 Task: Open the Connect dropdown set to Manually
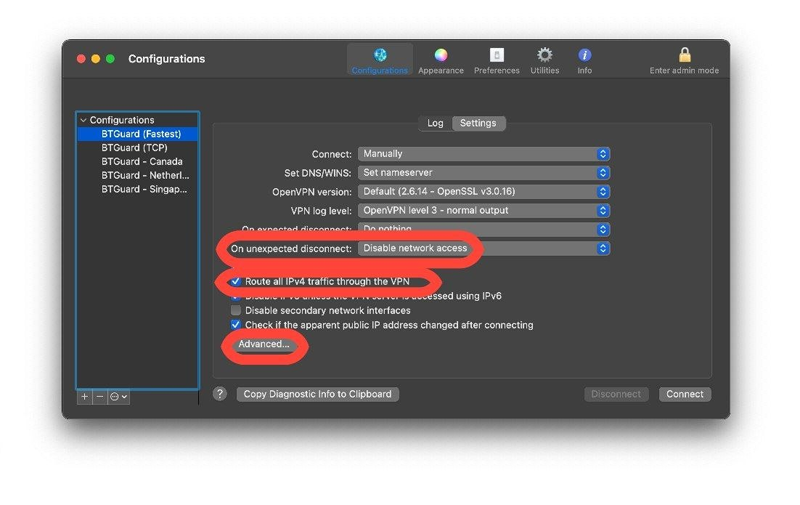[x=484, y=154]
